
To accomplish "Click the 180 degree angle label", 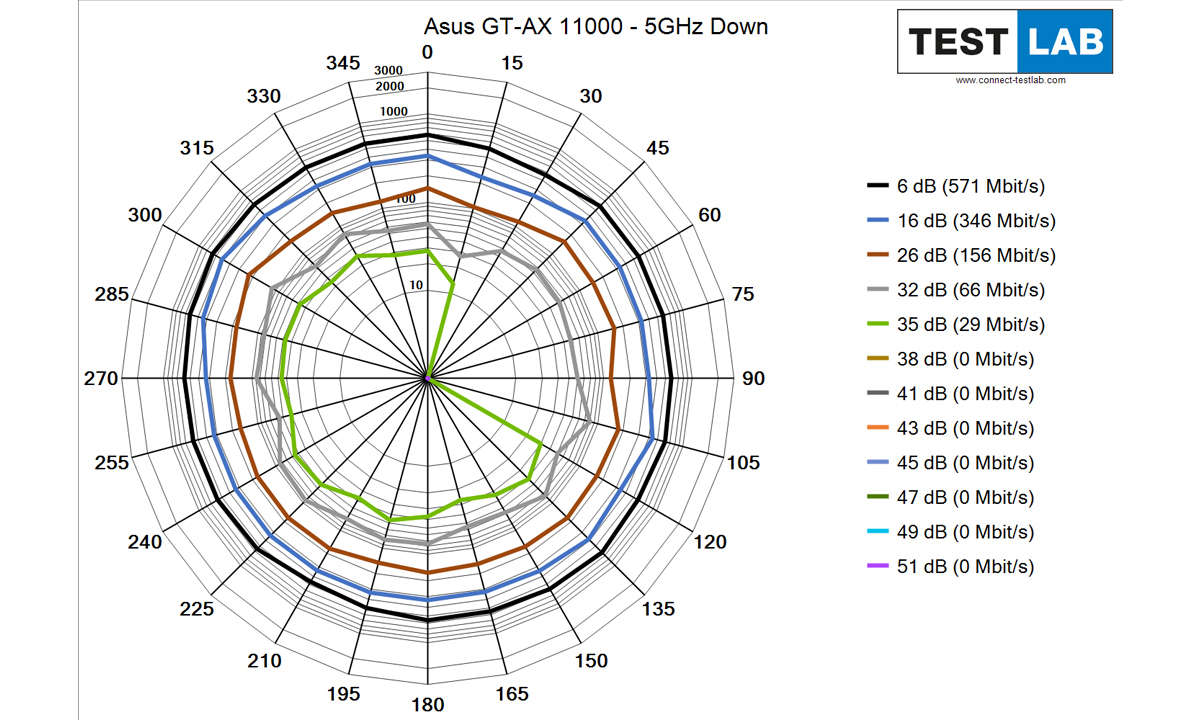I will tap(428, 705).
